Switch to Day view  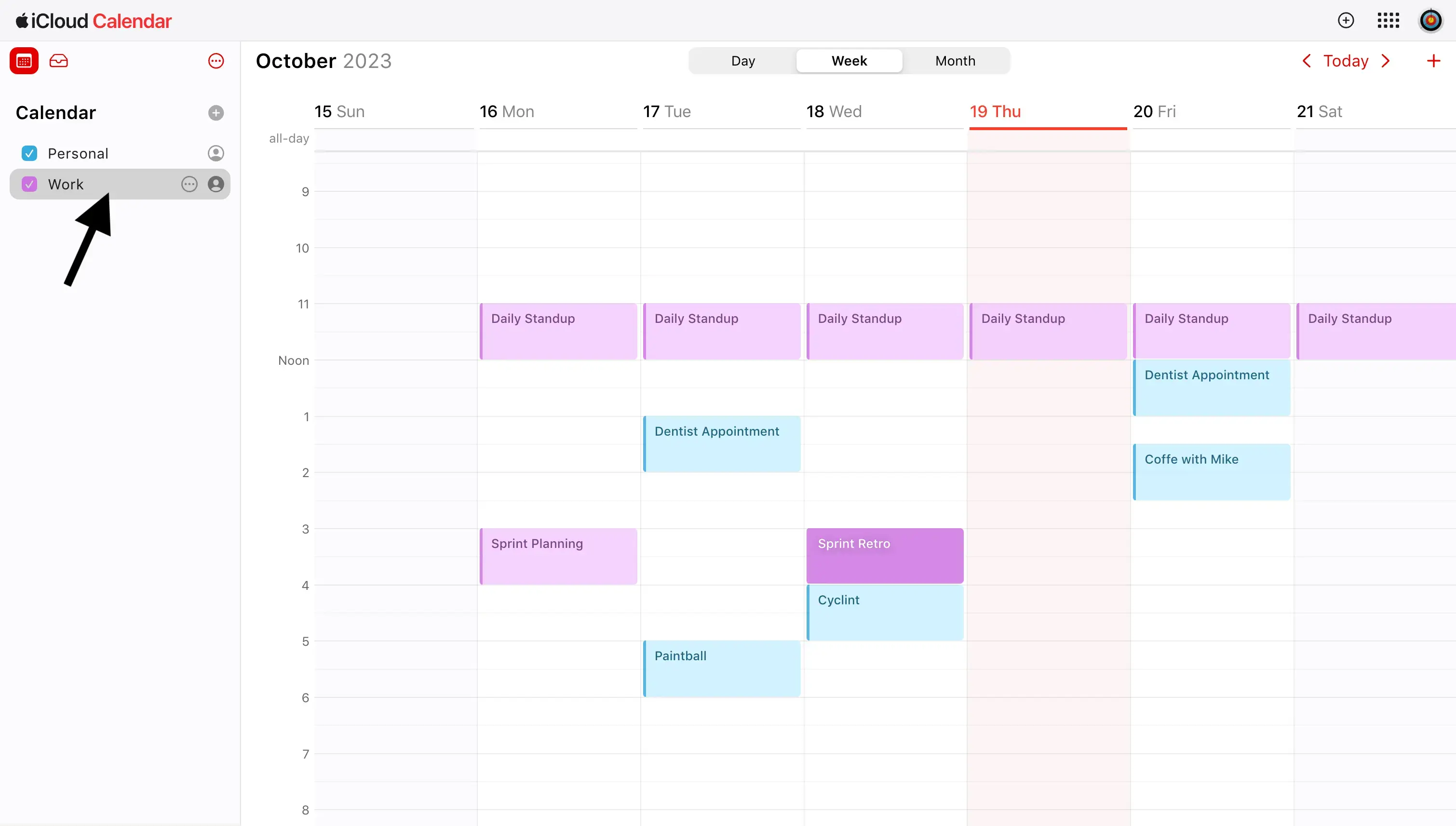pos(742,60)
